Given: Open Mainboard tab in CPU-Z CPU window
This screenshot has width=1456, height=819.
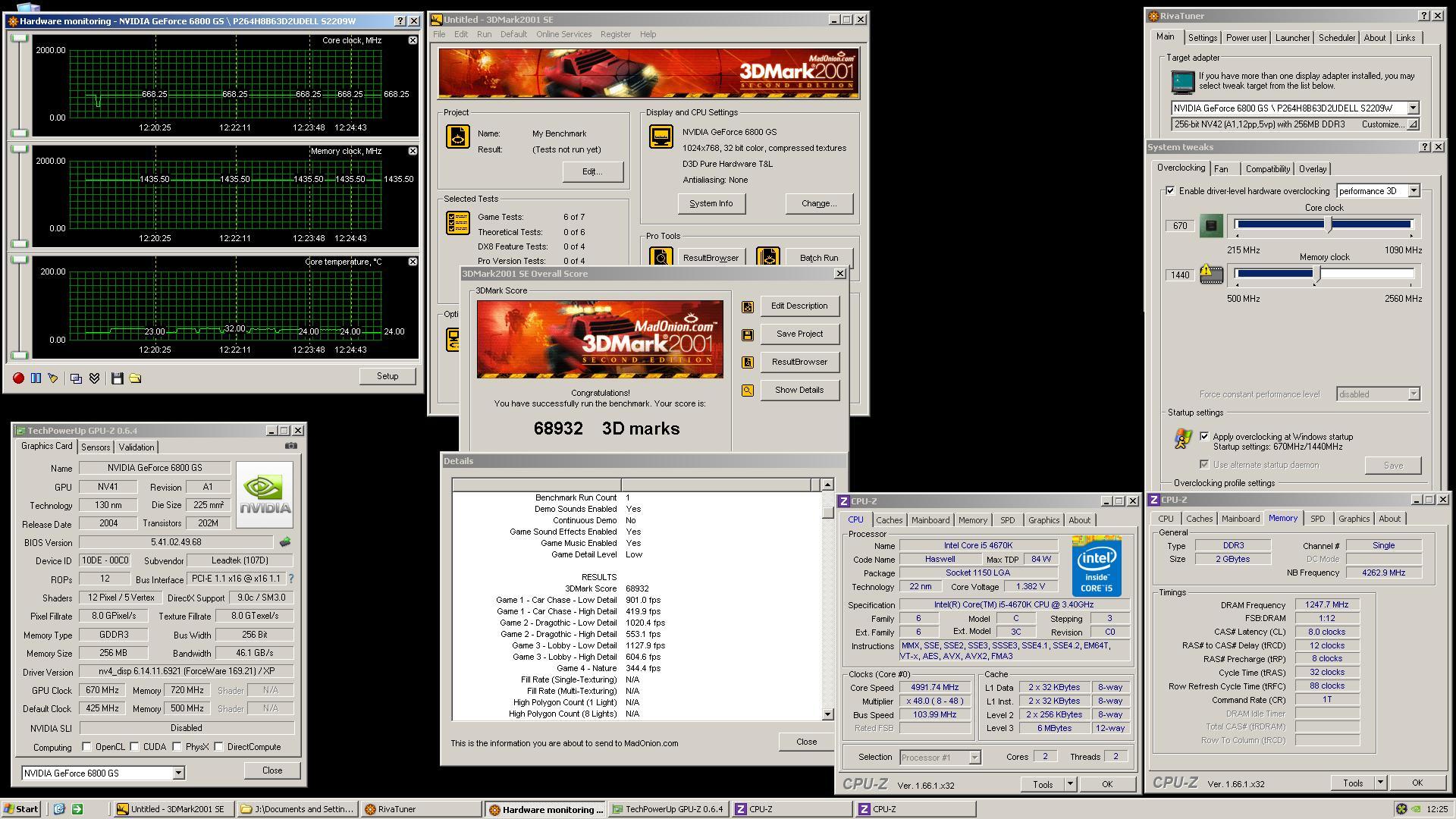Looking at the screenshot, I should 930,520.
